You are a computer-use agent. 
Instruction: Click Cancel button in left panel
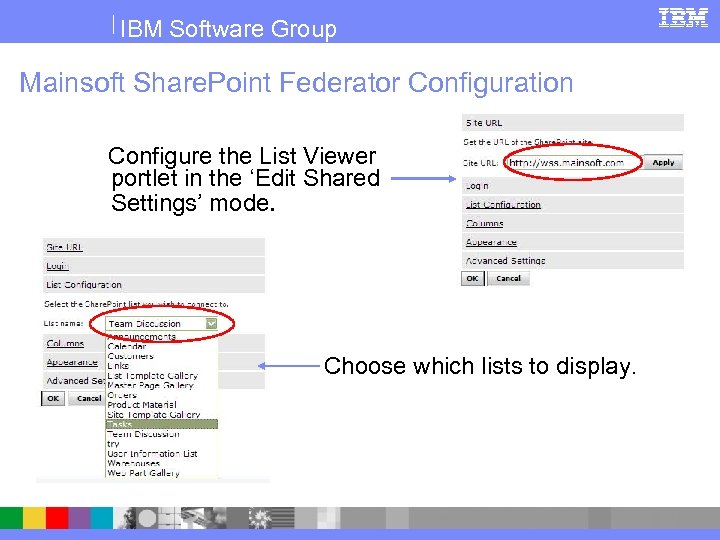tap(88, 398)
